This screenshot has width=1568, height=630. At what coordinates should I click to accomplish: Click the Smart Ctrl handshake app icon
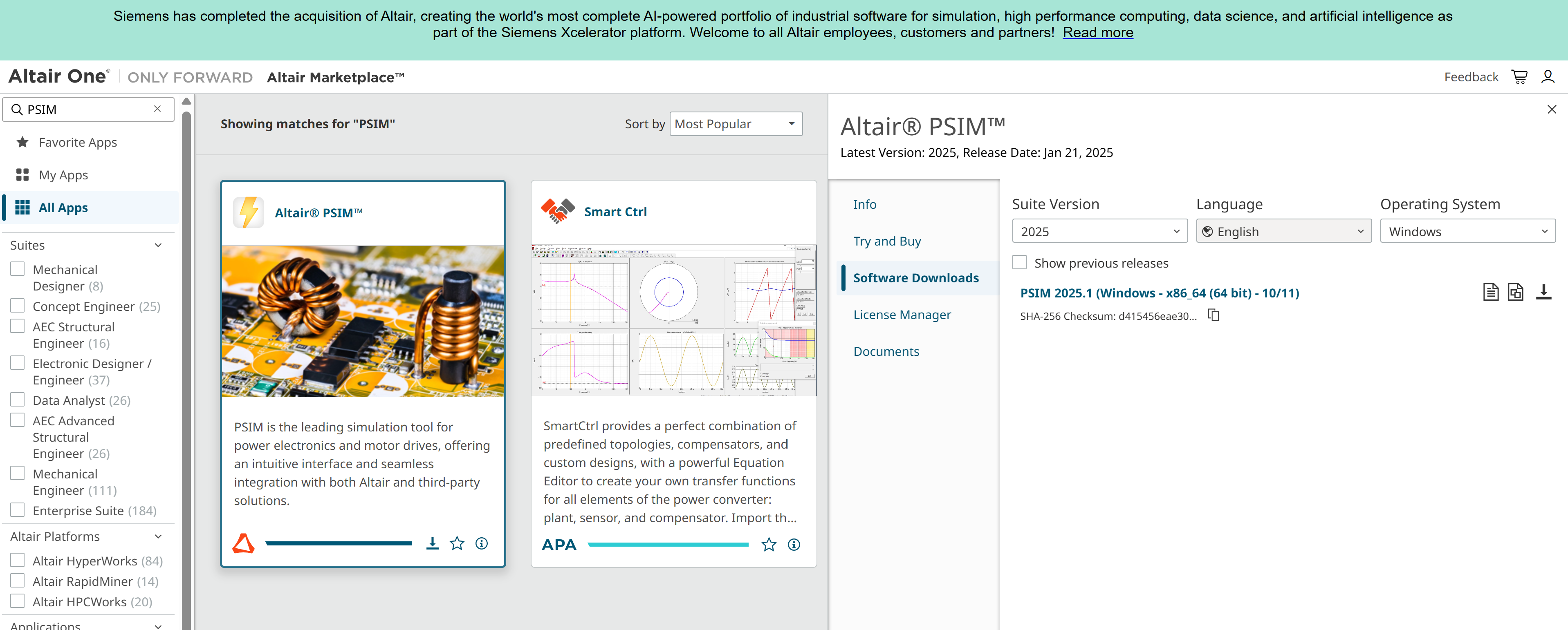[558, 211]
